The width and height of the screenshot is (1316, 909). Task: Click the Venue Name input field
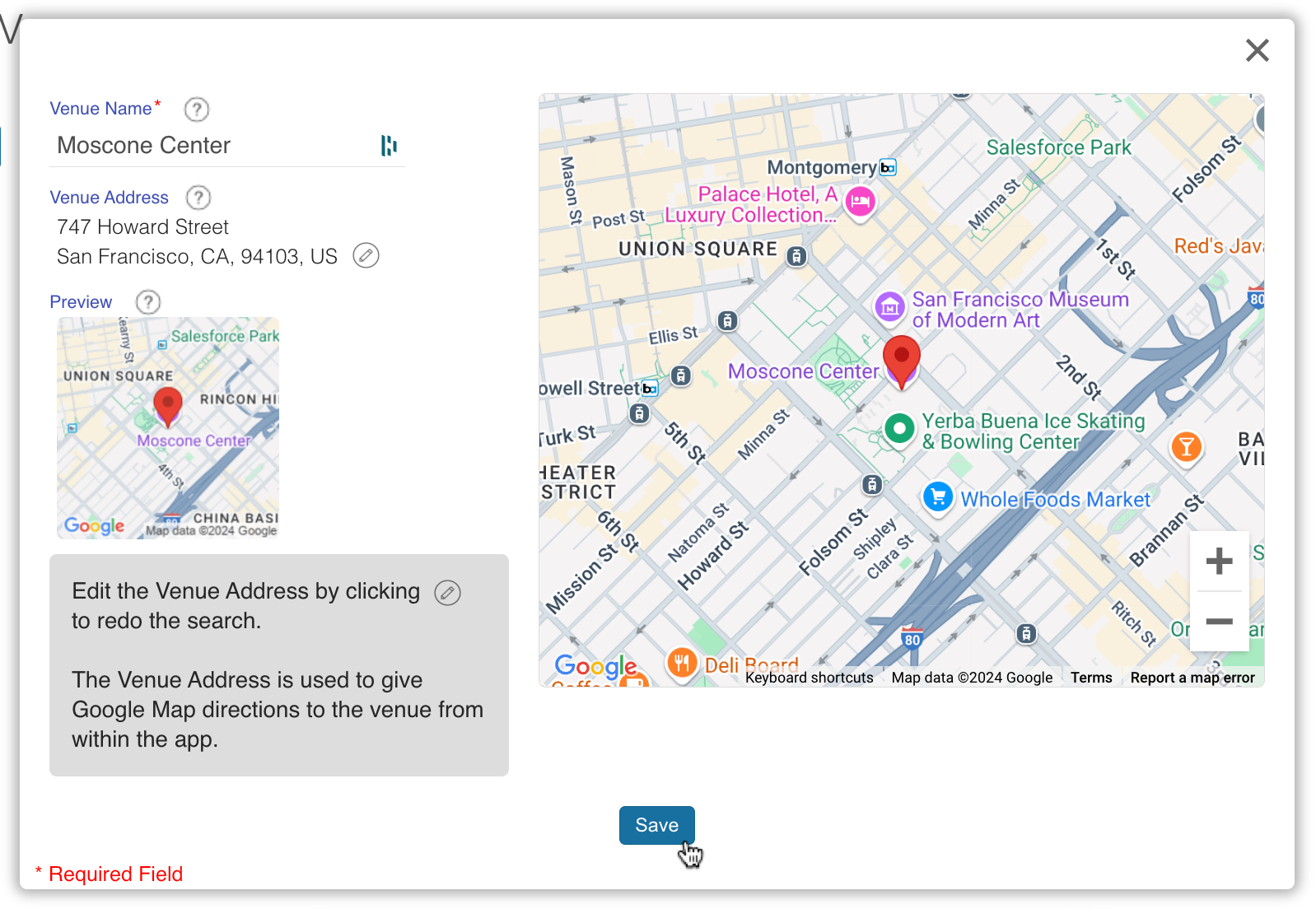pyautogui.click(x=226, y=146)
